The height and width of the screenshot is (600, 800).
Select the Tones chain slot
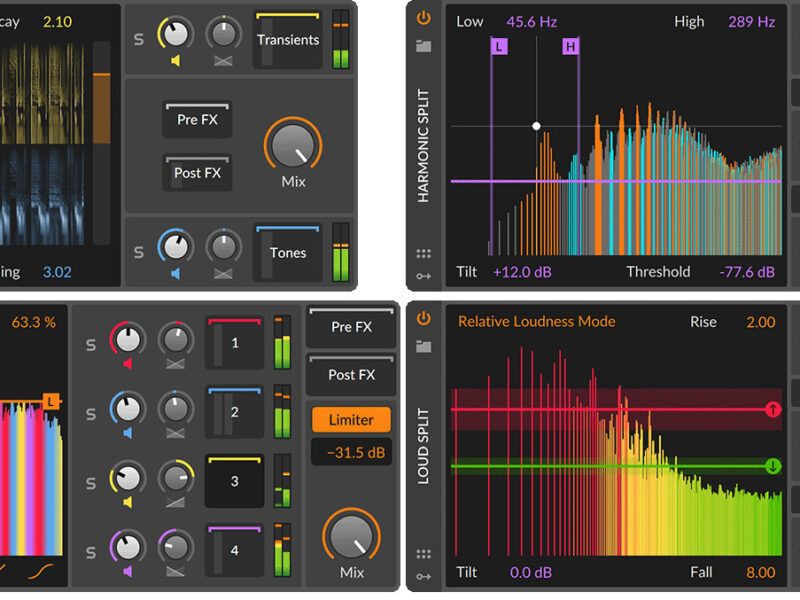pyautogui.click(x=288, y=253)
